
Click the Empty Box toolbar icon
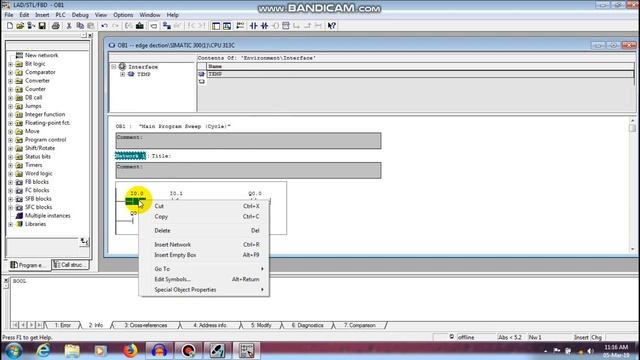pyautogui.click(x=286, y=26)
